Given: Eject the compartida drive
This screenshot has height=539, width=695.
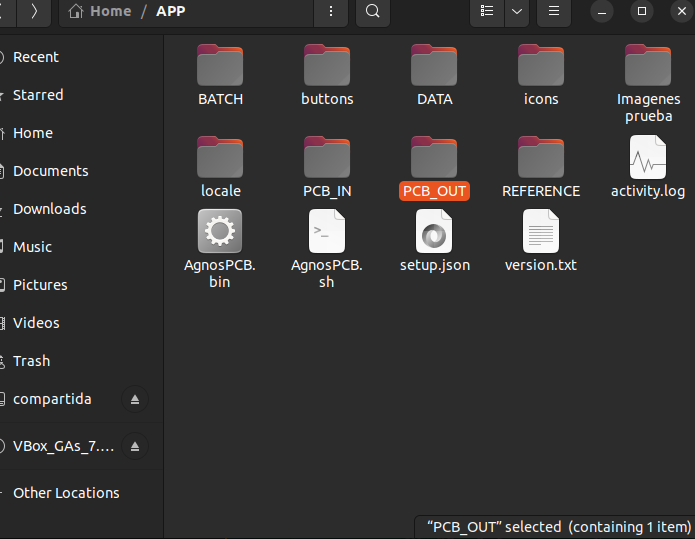Looking at the screenshot, I should 135,400.
